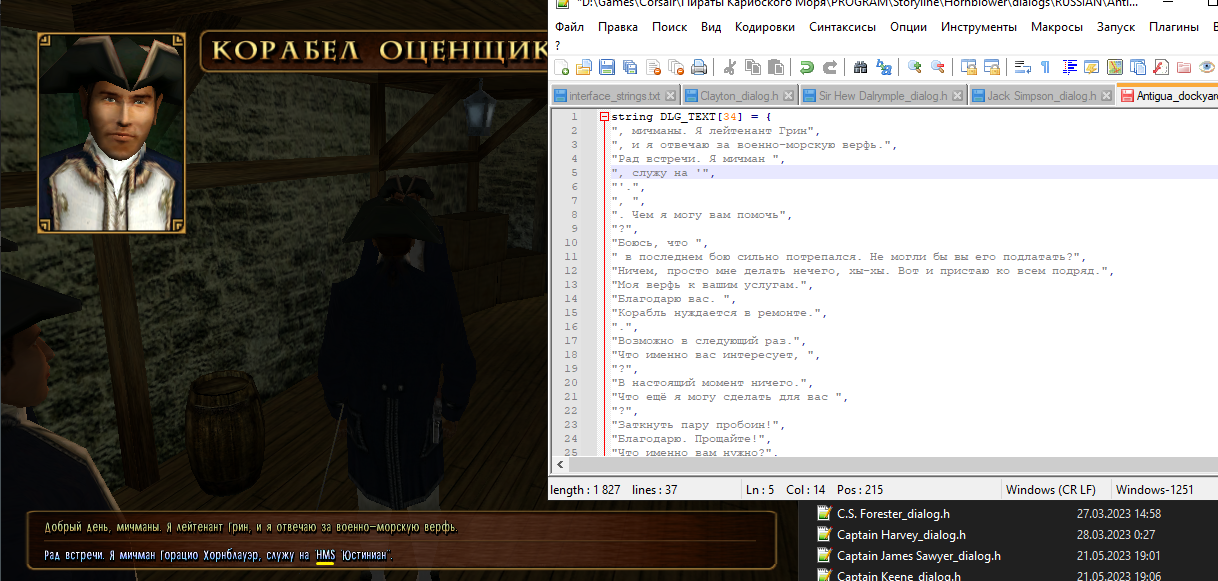Open the Кодировки menu
The height and width of the screenshot is (581, 1218).
pos(765,27)
